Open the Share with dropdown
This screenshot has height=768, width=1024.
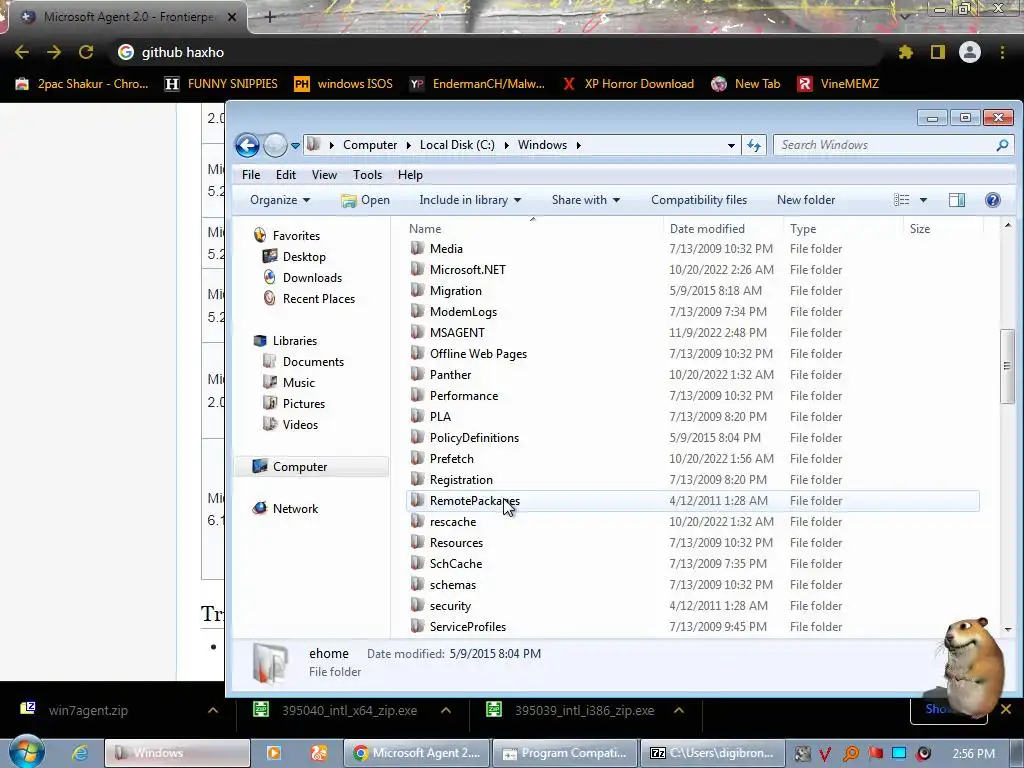[585, 200]
